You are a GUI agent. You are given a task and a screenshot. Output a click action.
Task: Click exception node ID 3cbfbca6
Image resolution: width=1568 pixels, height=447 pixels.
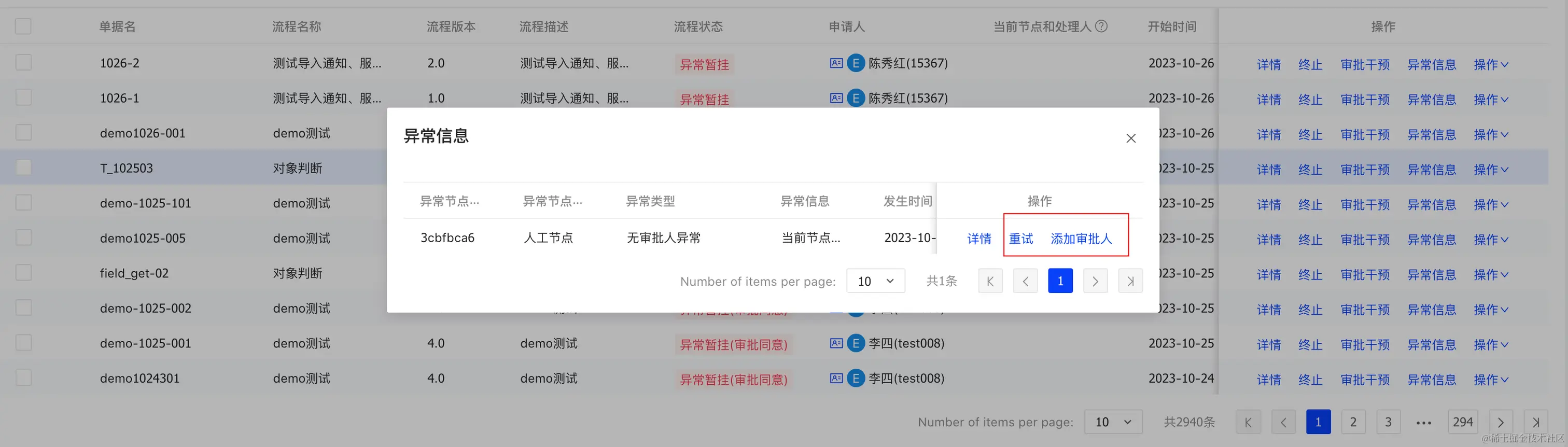point(447,238)
